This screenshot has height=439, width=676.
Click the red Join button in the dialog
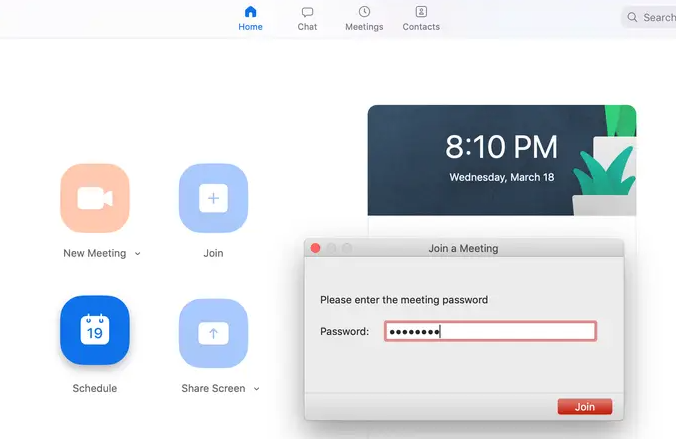[585, 407]
